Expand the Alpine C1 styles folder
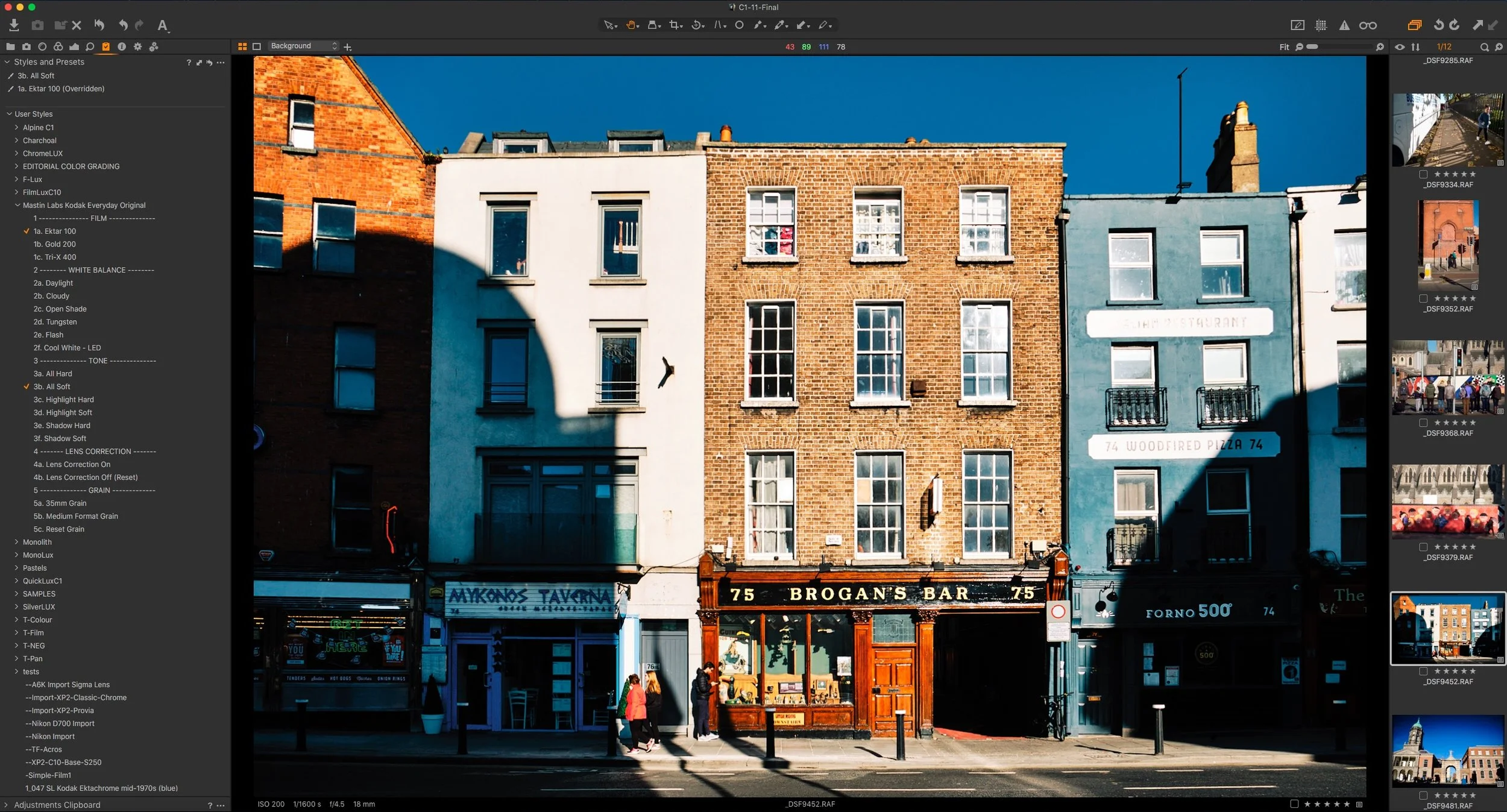This screenshot has width=1507, height=812. (x=16, y=127)
